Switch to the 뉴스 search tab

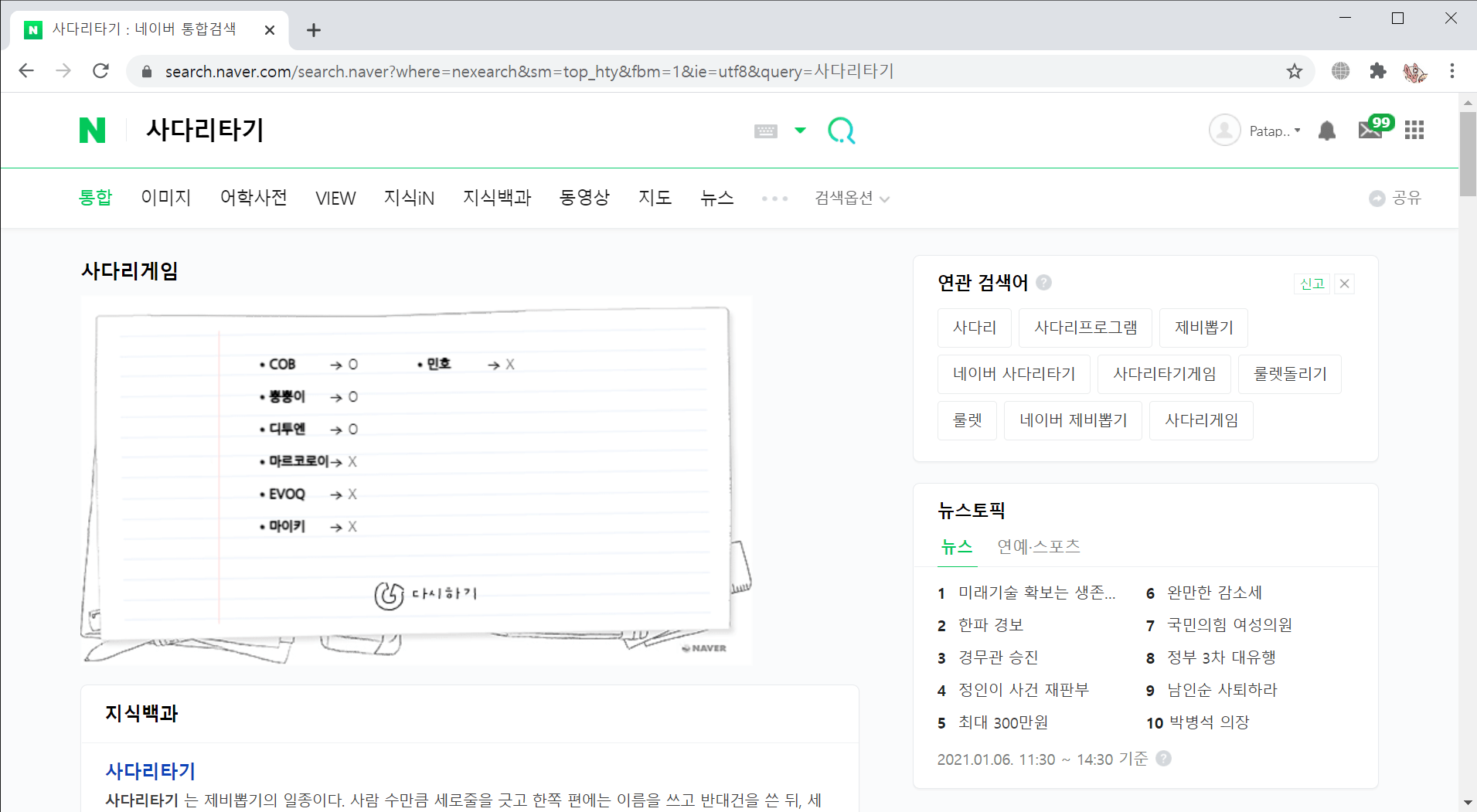pos(716,198)
